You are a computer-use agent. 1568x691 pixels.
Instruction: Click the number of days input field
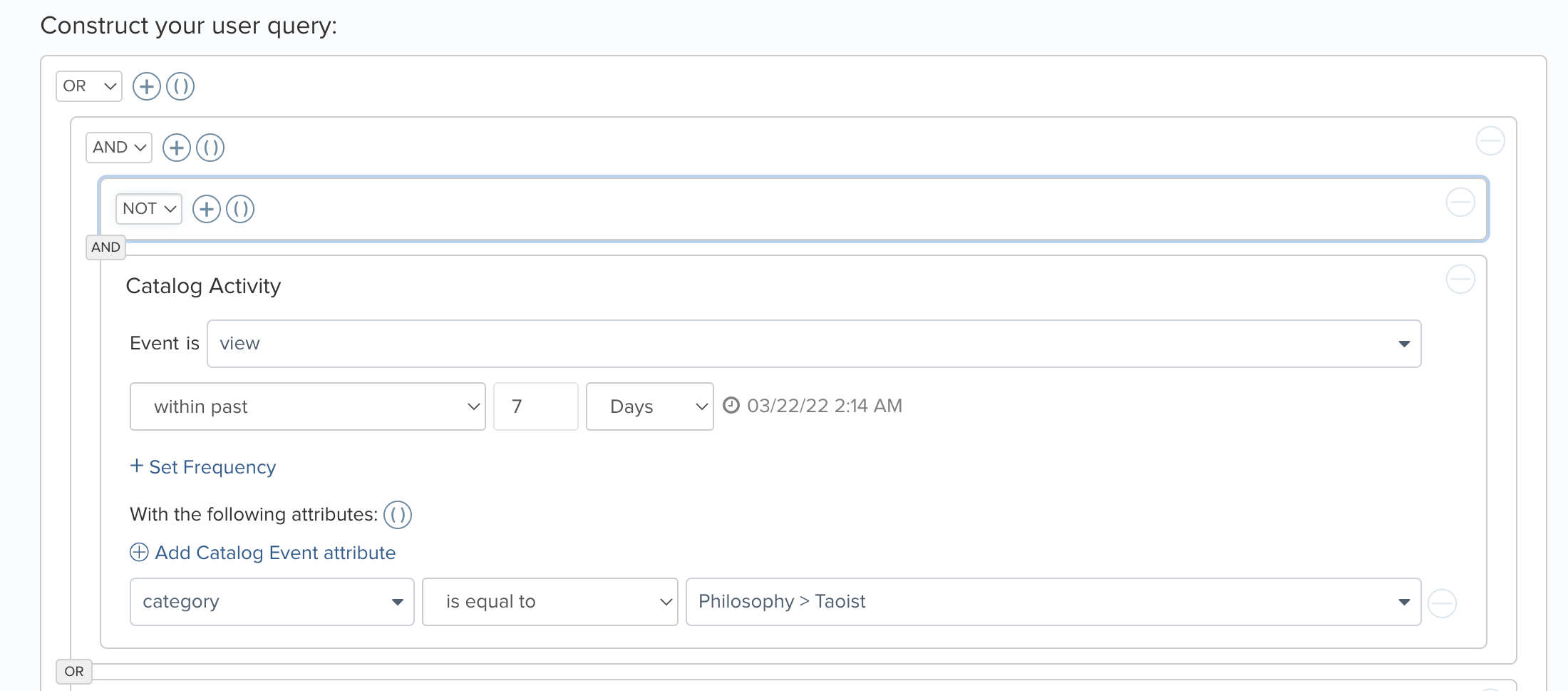(x=536, y=406)
